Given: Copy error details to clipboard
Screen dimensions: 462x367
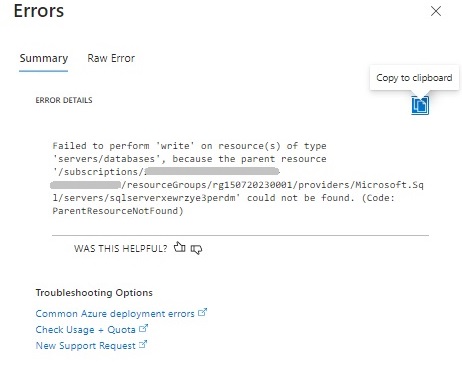Looking at the screenshot, I should [420, 105].
